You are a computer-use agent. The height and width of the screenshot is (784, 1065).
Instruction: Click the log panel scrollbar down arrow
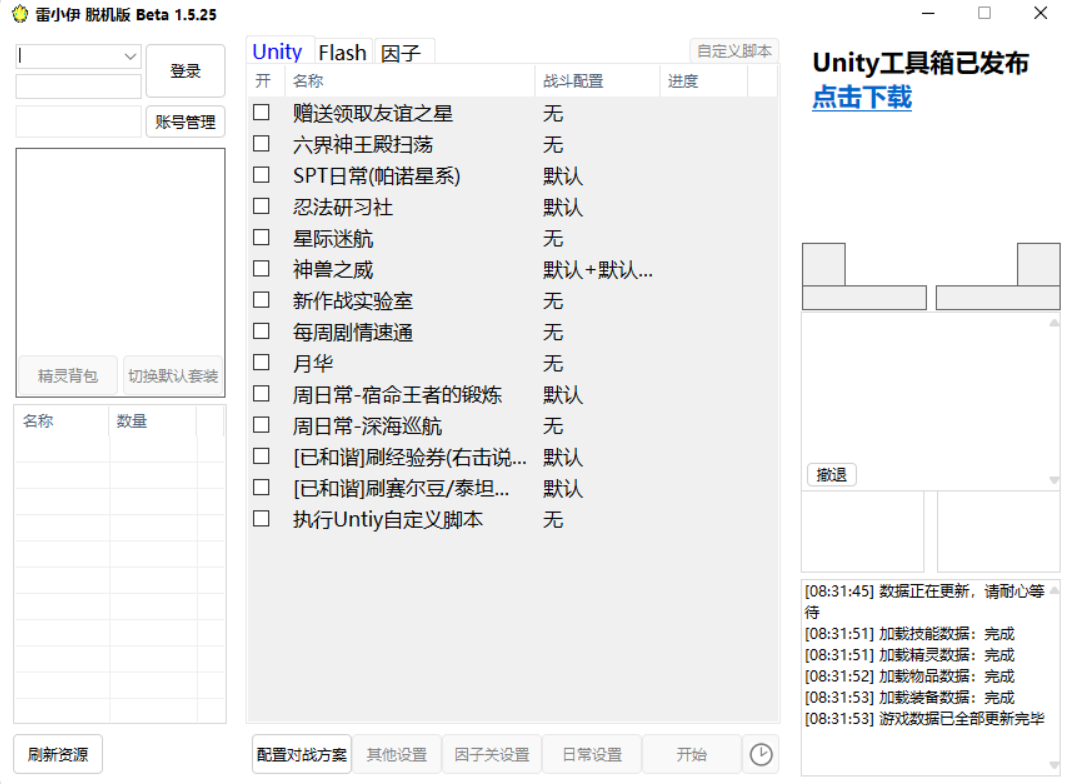point(1053,765)
